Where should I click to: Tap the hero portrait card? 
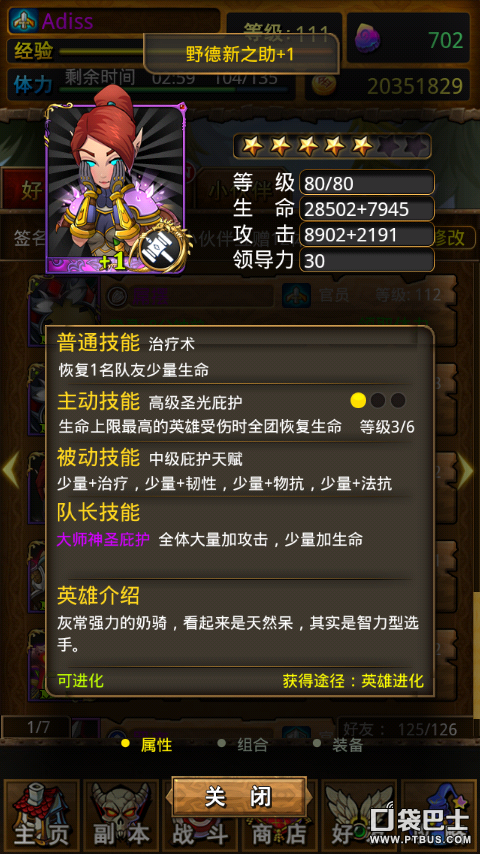(116, 188)
